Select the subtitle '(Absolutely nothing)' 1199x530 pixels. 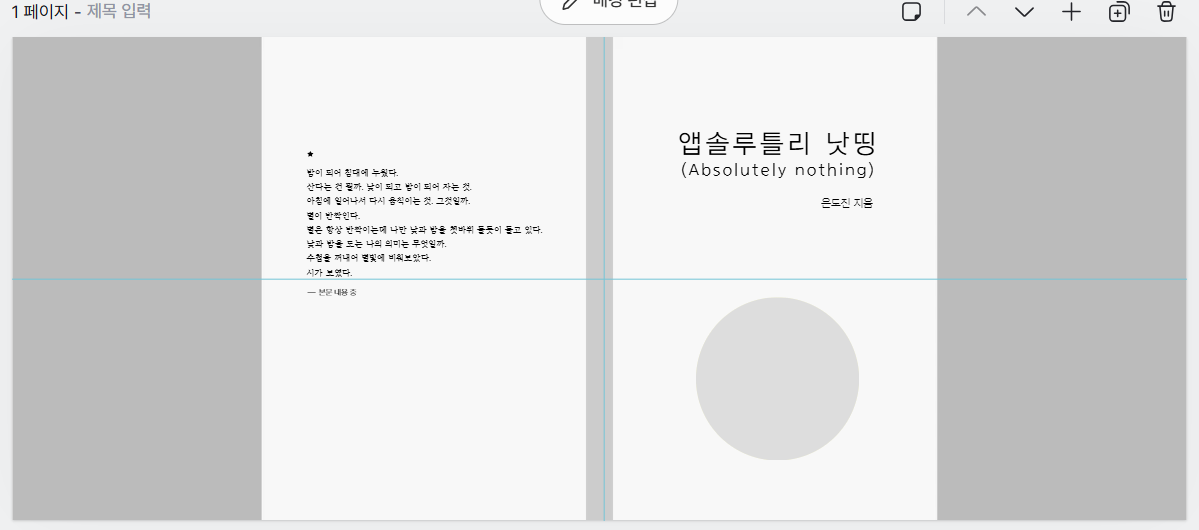pyautogui.click(x=778, y=170)
